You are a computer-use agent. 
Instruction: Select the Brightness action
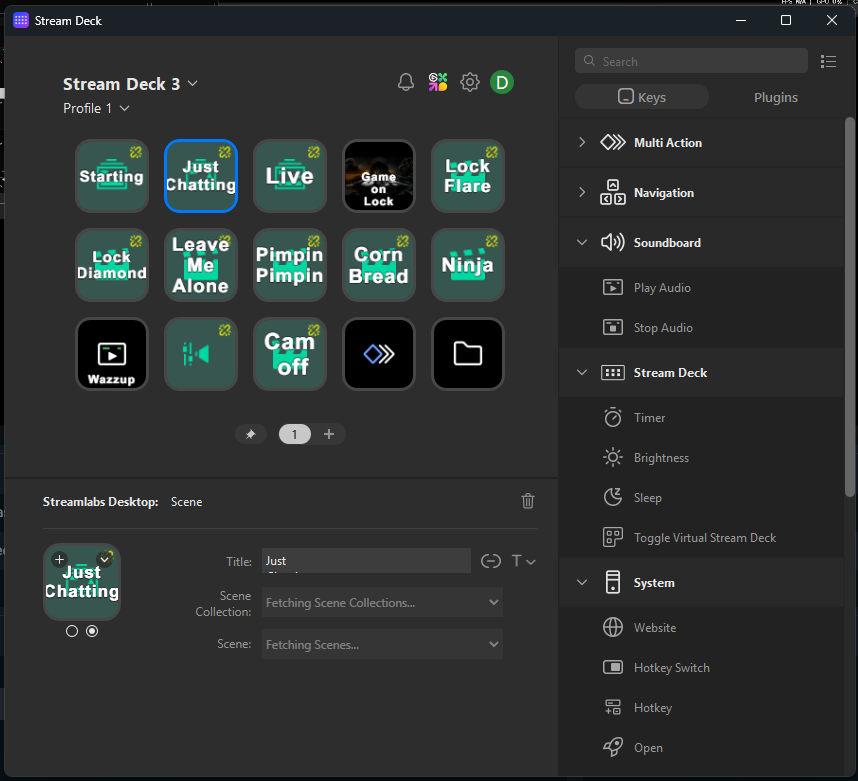coord(661,457)
